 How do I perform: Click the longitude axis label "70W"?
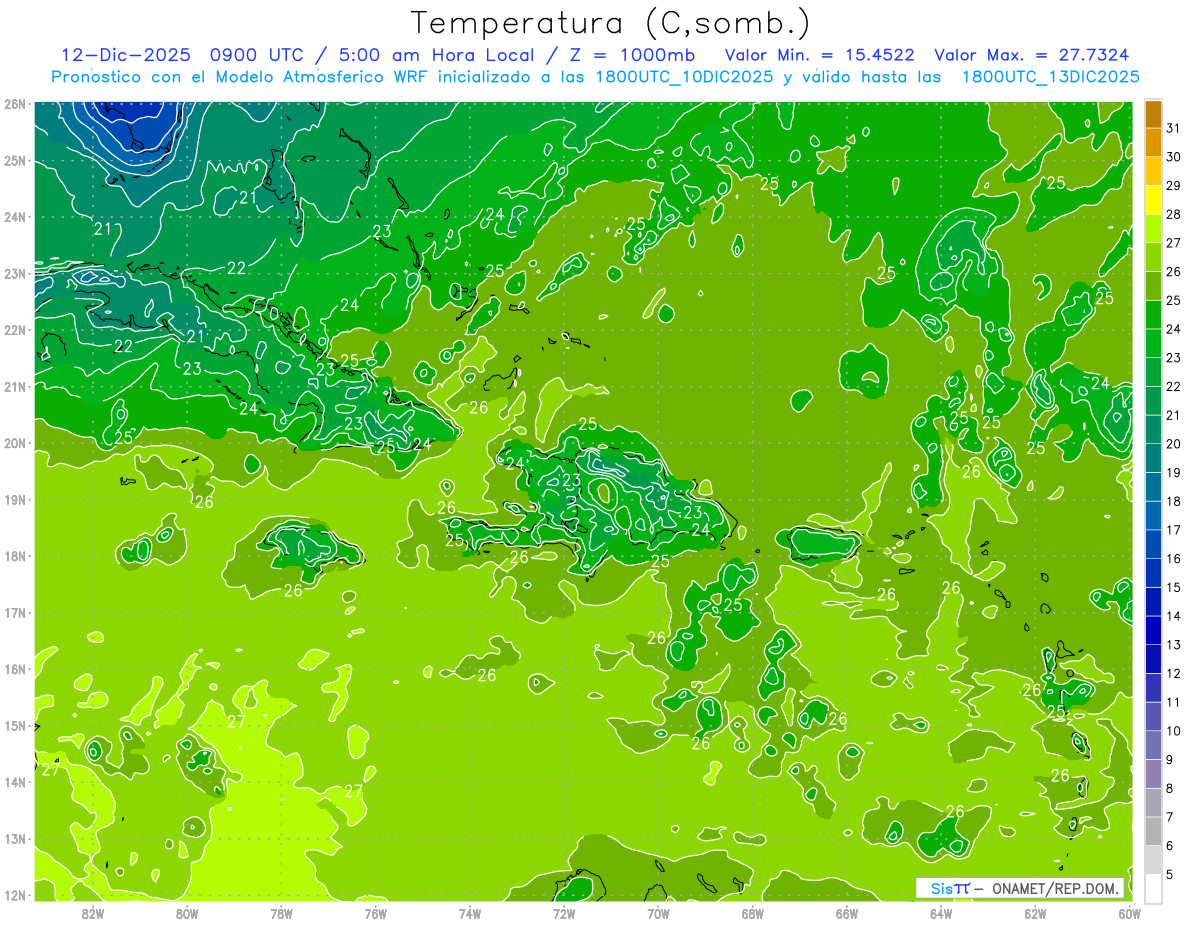(x=658, y=913)
